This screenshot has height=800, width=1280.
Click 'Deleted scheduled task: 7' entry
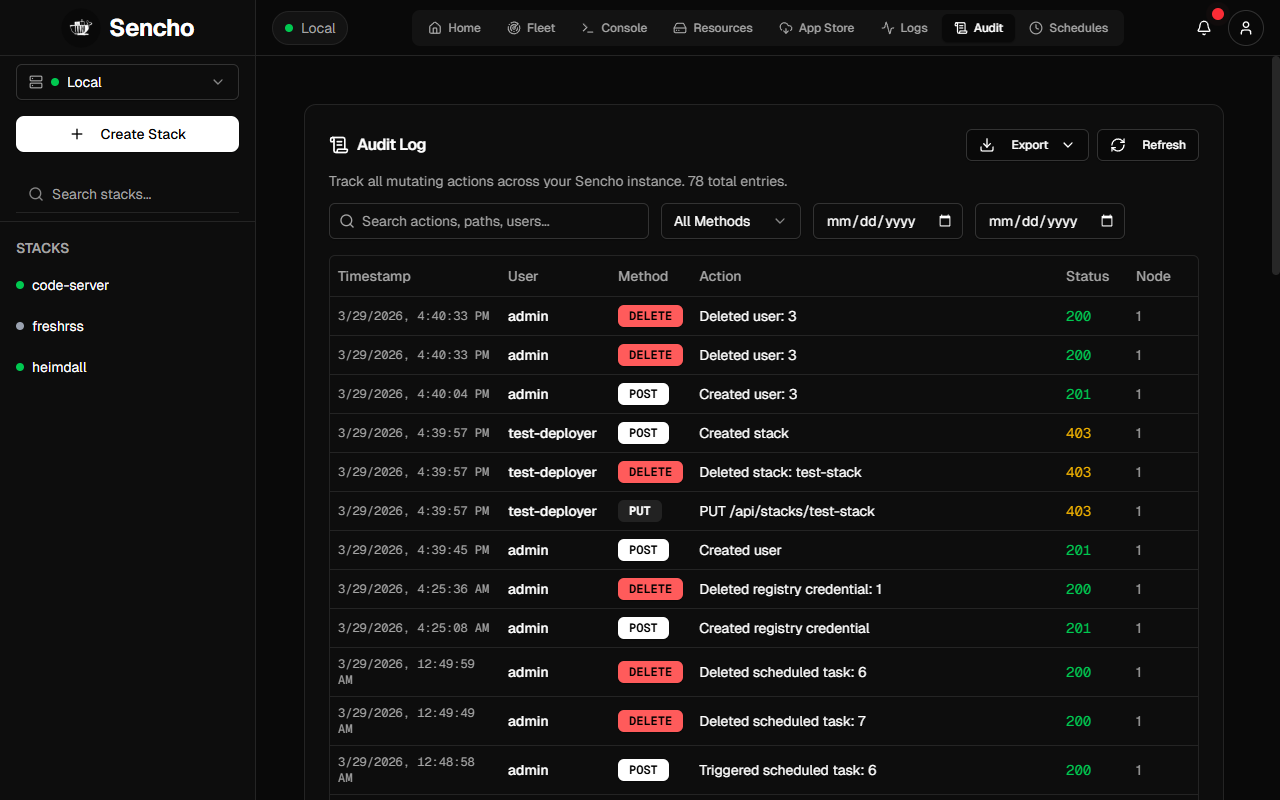coord(782,721)
